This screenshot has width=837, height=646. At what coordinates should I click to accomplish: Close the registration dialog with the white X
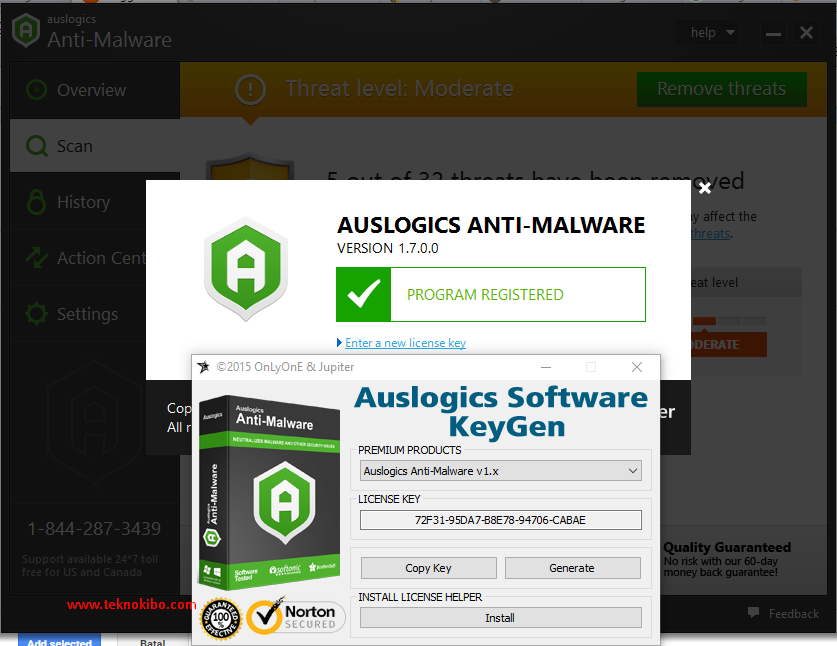click(705, 188)
